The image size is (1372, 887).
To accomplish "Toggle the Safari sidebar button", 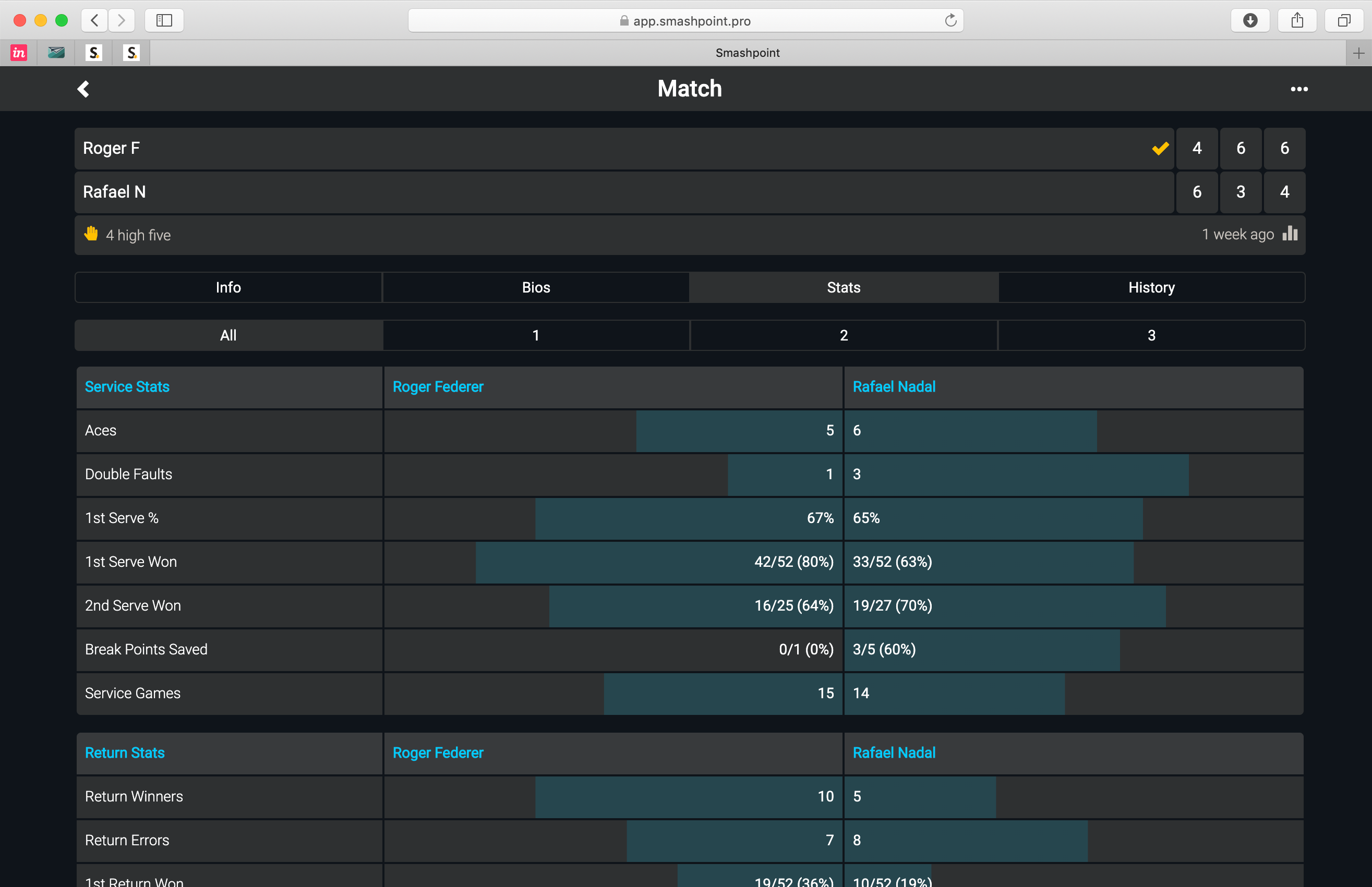I will tap(164, 21).
